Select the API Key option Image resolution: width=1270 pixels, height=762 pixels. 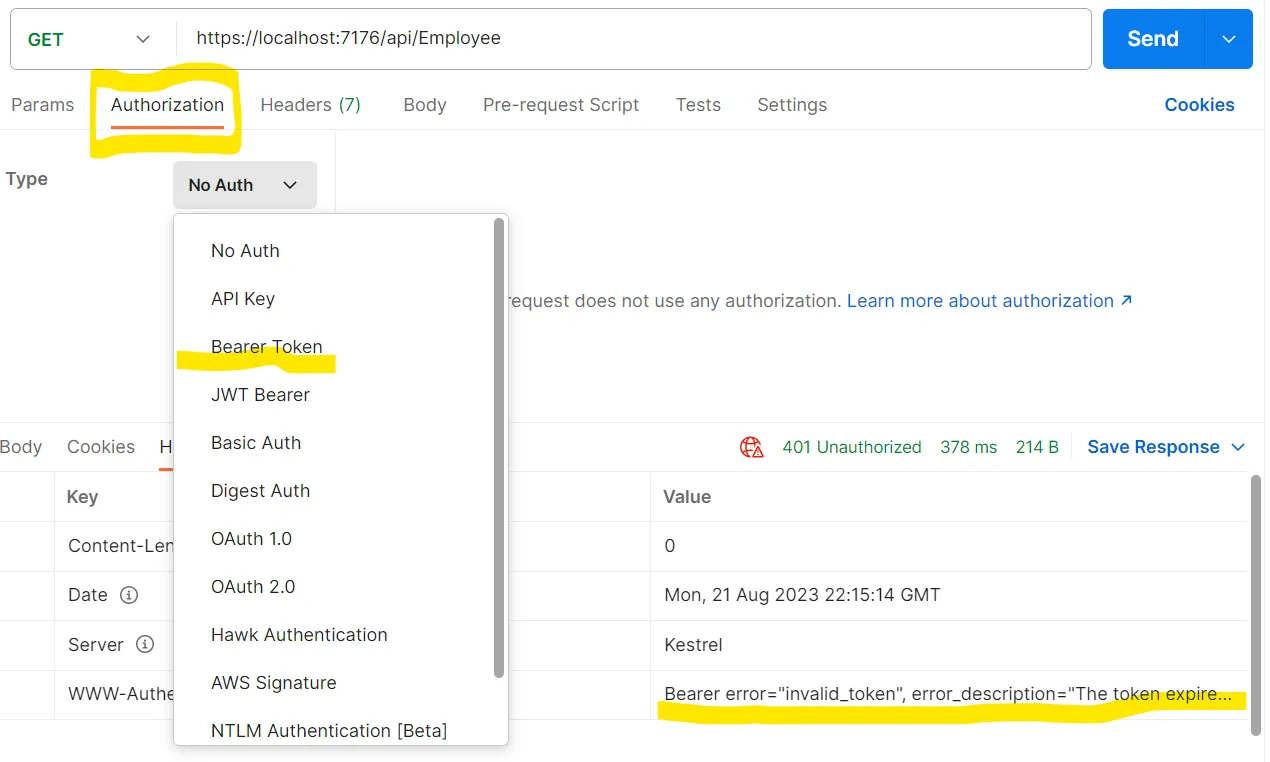[x=242, y=299]
